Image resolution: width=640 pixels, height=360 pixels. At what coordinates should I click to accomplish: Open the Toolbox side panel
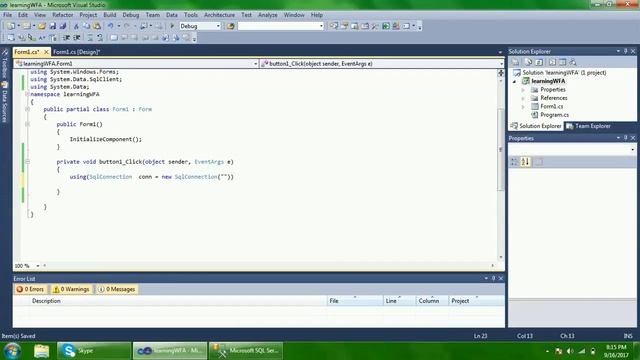pos(4,64)
